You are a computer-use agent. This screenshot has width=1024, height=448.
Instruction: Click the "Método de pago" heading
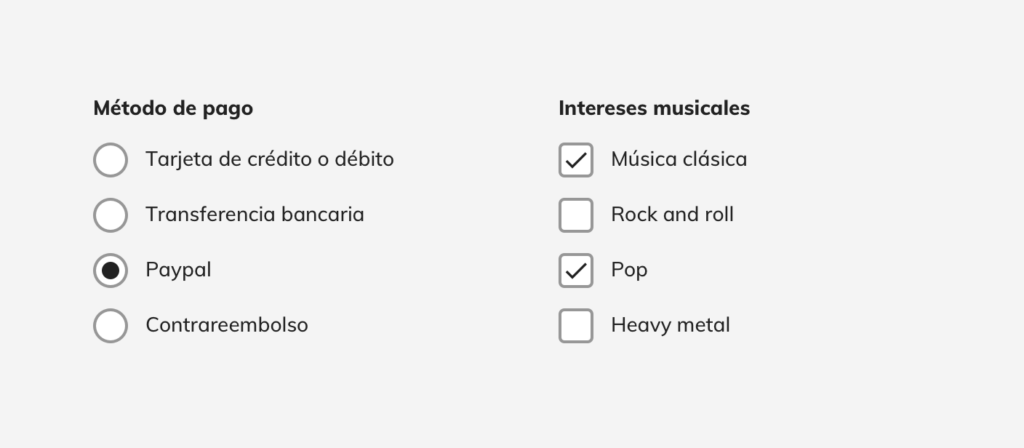point(173,108)
